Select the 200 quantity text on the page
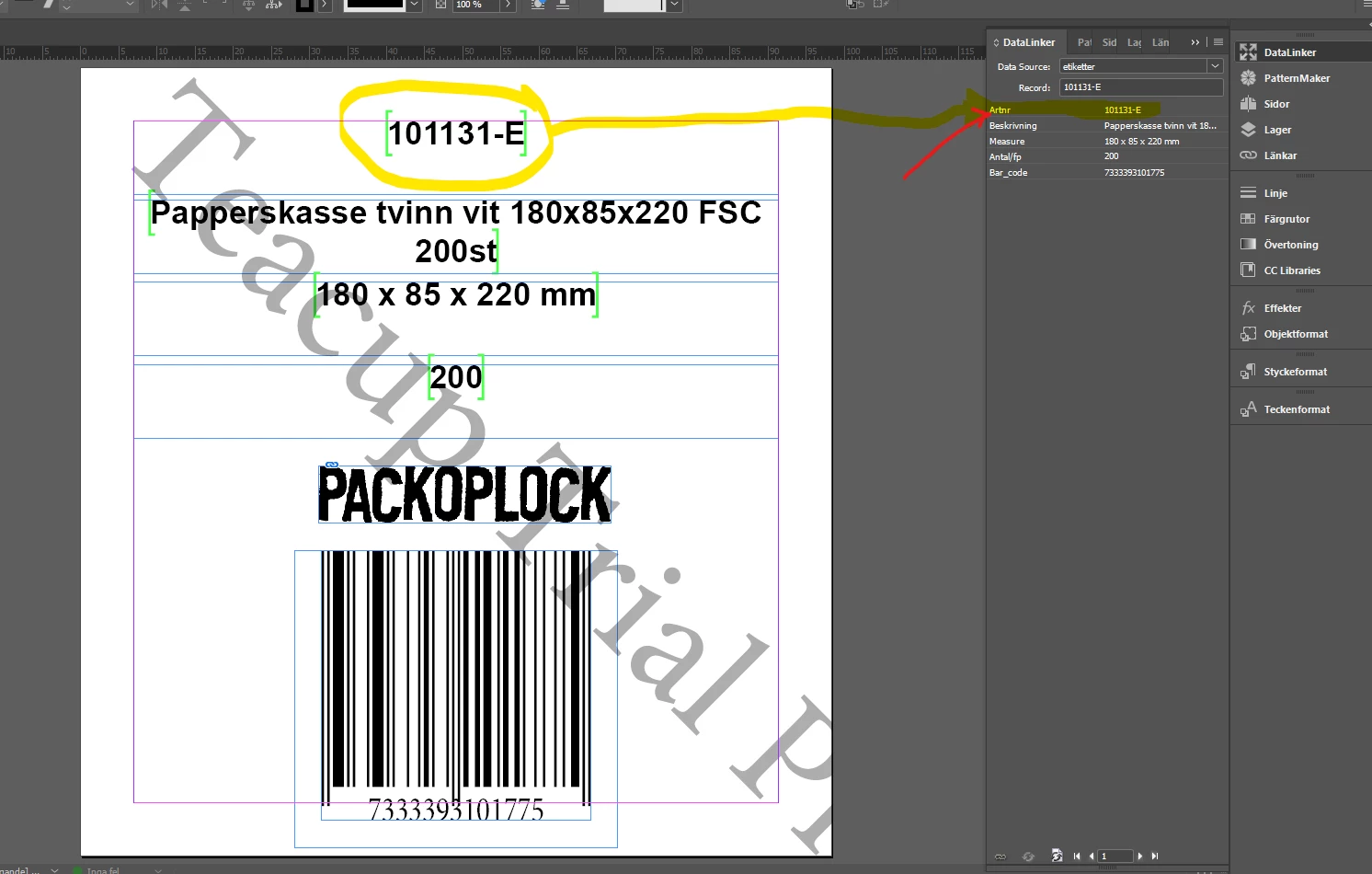 pyautogui.click(x=456, y=377)
